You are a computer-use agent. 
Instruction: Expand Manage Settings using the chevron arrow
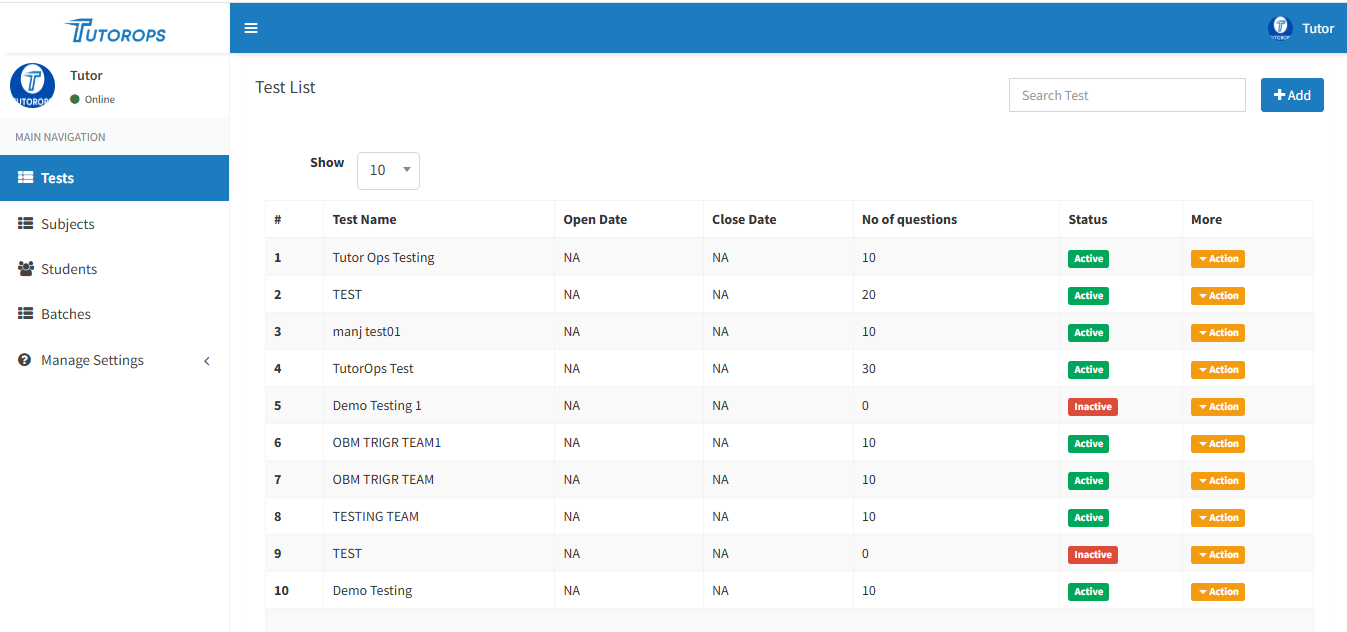(x=207, y=361)
